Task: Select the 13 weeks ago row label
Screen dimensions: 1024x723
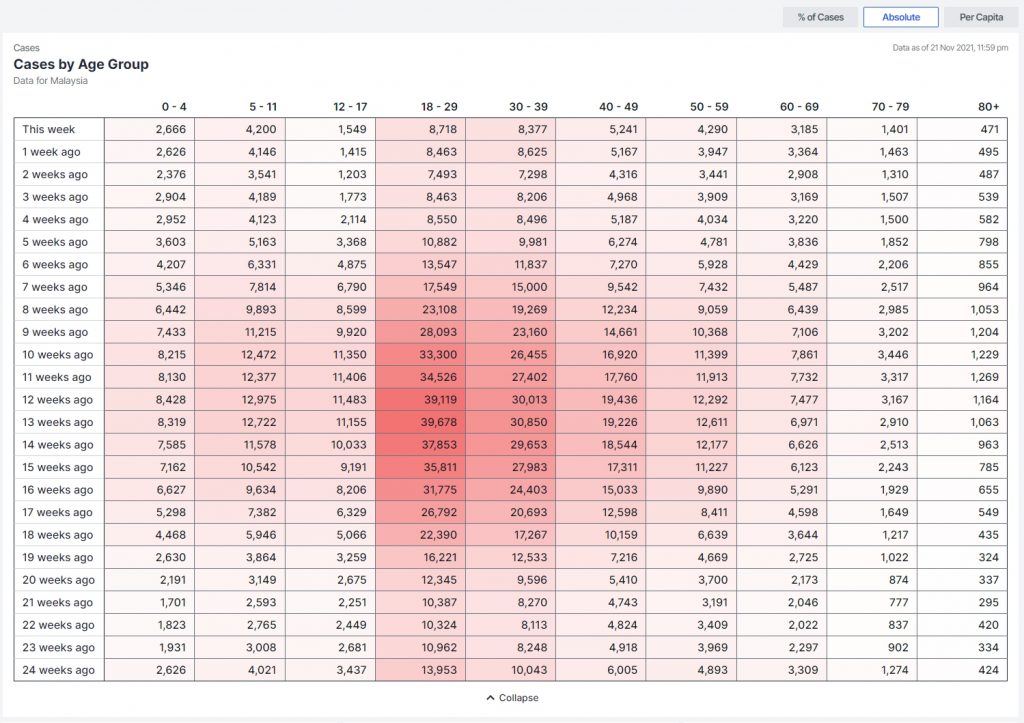Action: [58, 422]
